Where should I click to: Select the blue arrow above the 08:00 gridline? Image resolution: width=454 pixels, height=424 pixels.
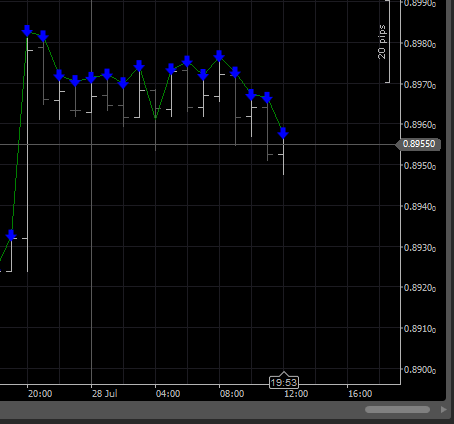point(219,56)
